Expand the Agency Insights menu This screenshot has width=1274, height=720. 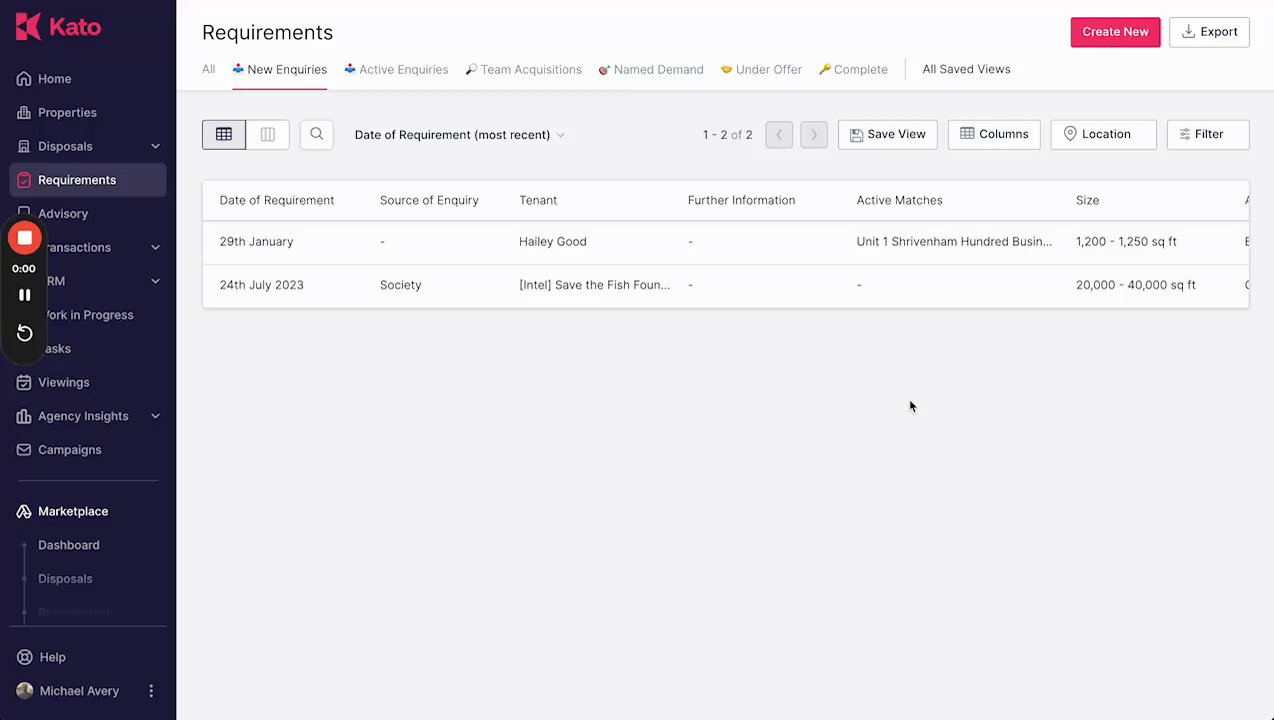[155, 416]
